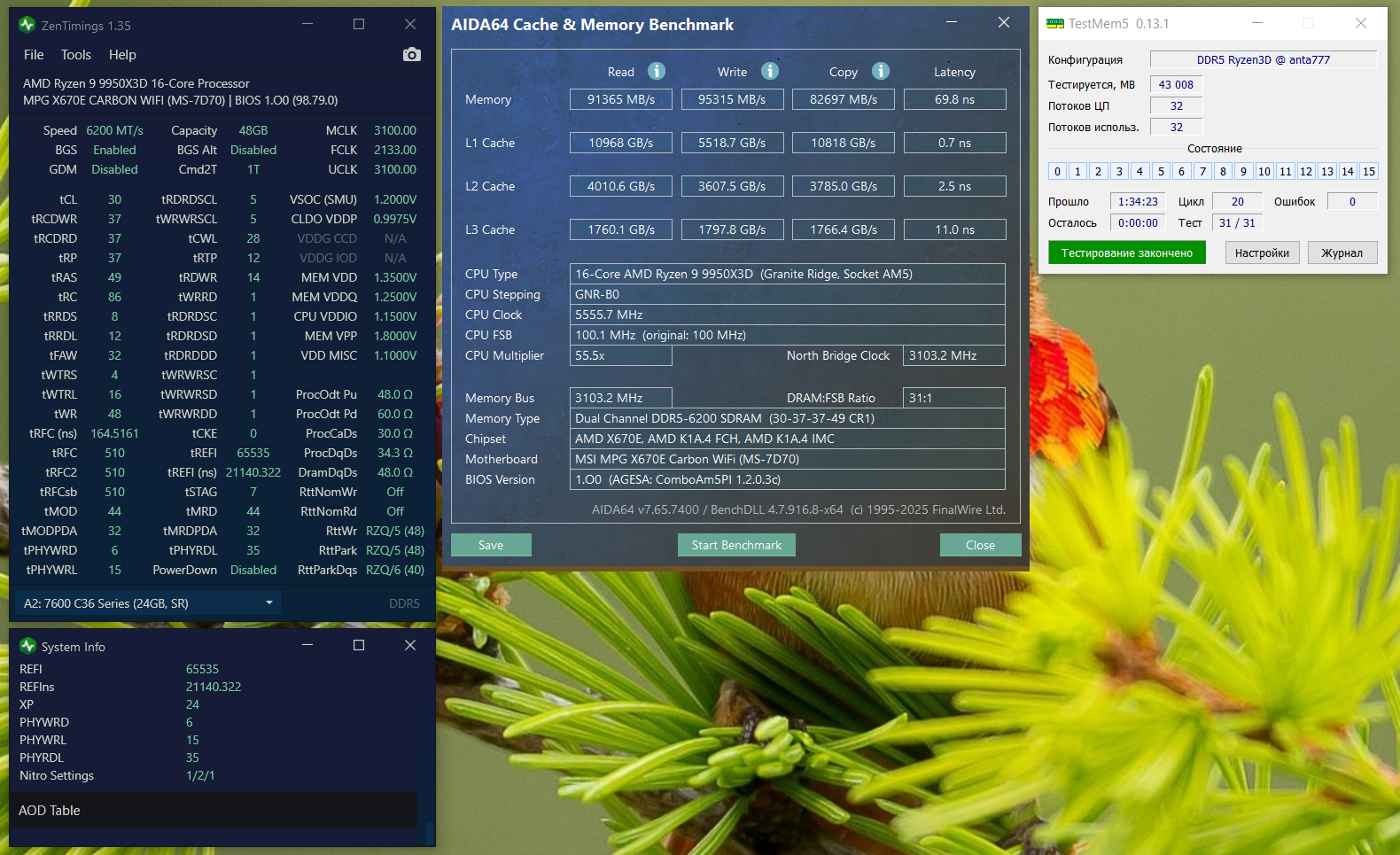Click the Memory Write 95315 MB/s field
This screenshot has height=855, width=1400.
click(732, 99)
